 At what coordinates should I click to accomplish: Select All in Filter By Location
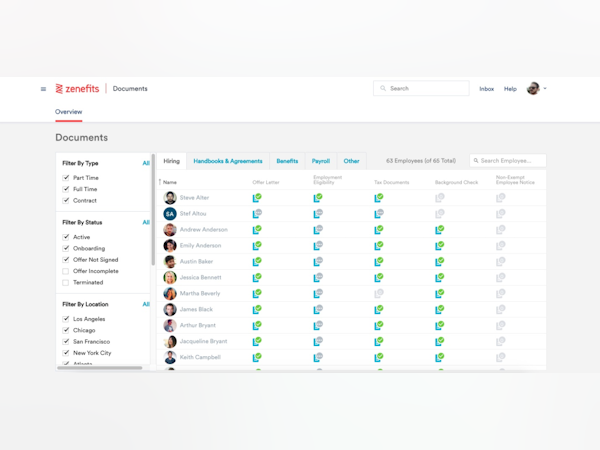coord(146,304)
